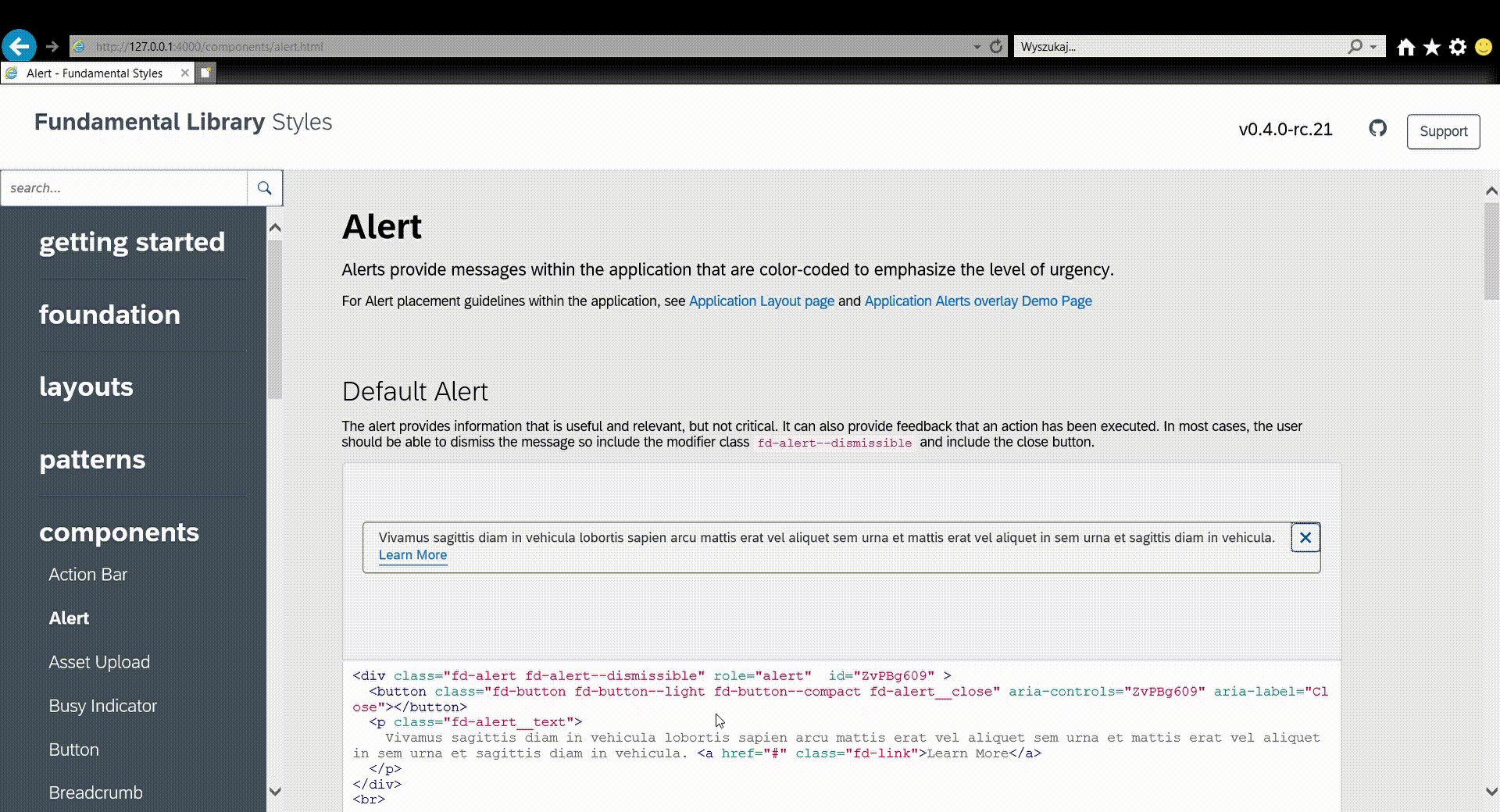Select the Alert sidebar item

coord(69,618)
